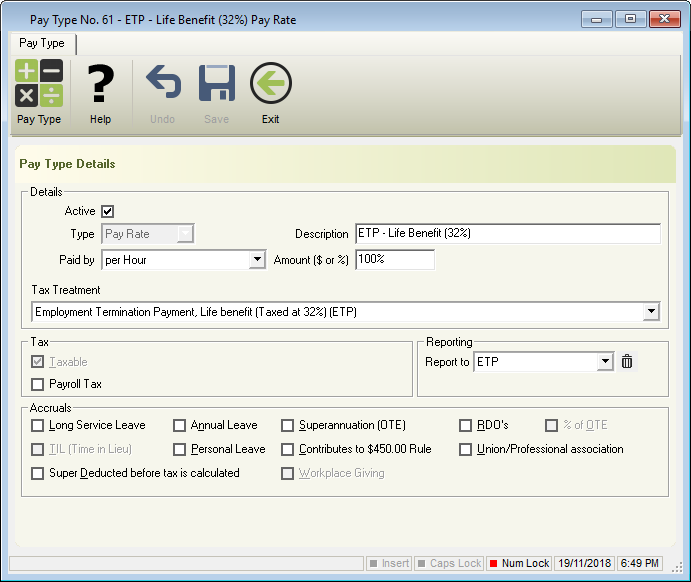Click the green Exit arrow icon
Viewport: 691px width, 582px height.
click(271, 83)
